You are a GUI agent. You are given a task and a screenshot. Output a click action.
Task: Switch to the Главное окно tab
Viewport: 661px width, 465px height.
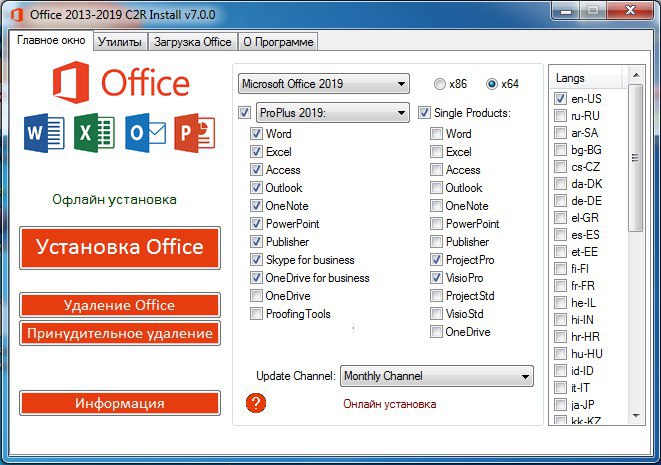(51, 40)
